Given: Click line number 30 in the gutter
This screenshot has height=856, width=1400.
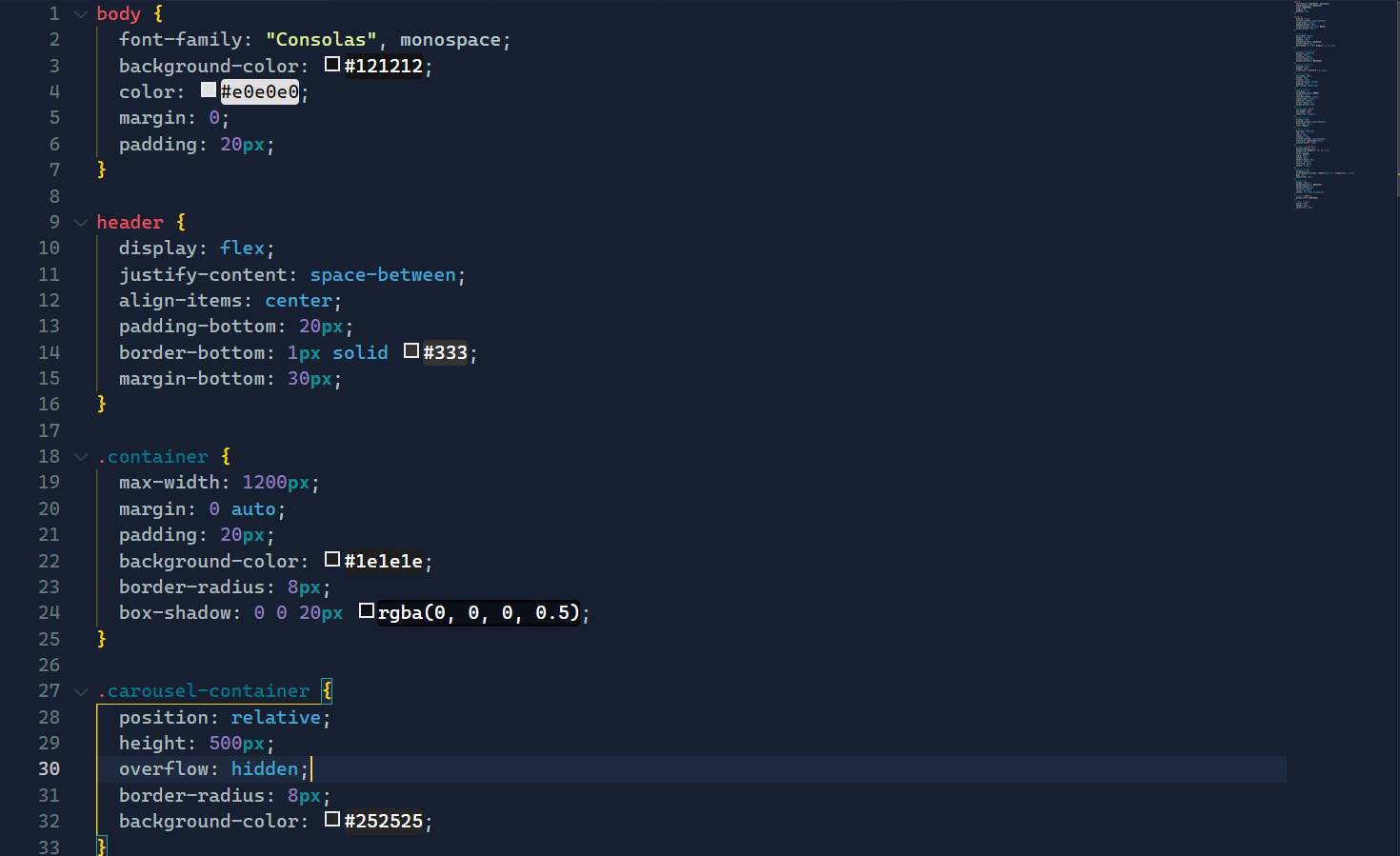Looking at the screenshot, I should 49,768.
